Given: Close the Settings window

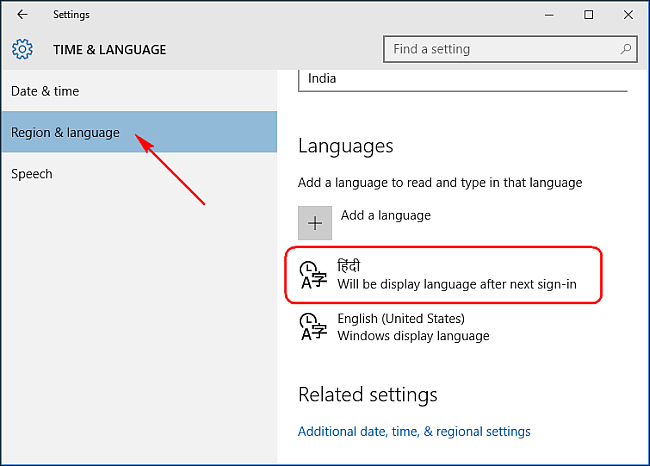Looking at the screenshot, I should (627, 15).
